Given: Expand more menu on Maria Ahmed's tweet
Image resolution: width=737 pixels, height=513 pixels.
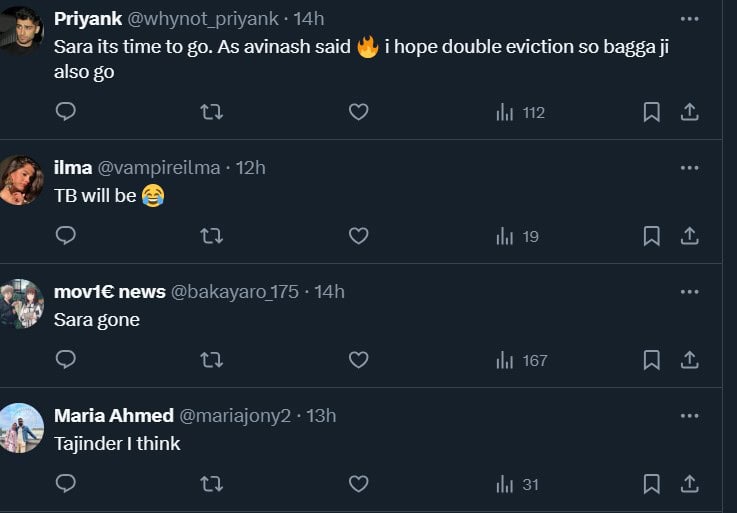Looking at the screenshot, I should tap(689, 415).
